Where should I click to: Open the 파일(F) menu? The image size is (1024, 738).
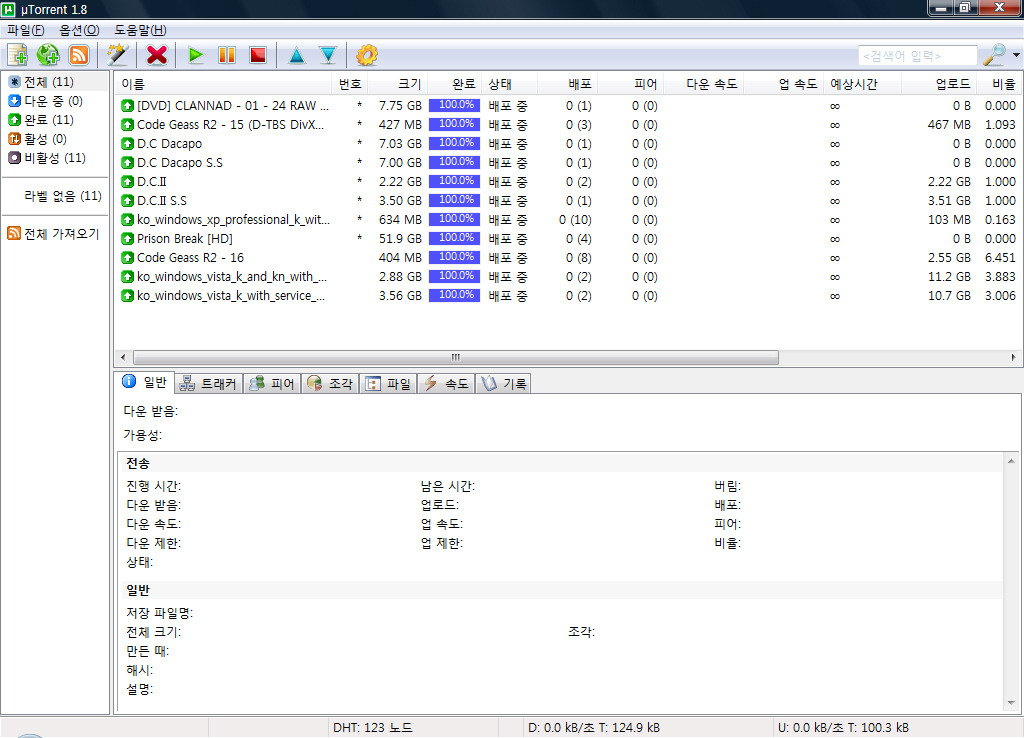tap(25, 30)
